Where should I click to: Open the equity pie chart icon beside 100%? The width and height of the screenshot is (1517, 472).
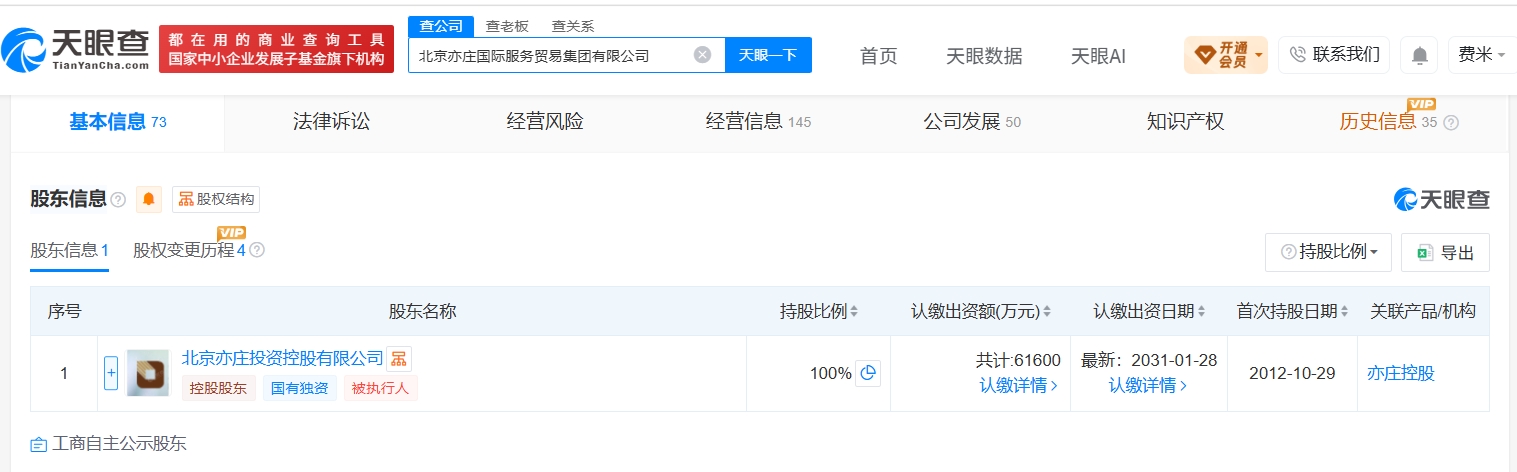click(x=868, y=373)
